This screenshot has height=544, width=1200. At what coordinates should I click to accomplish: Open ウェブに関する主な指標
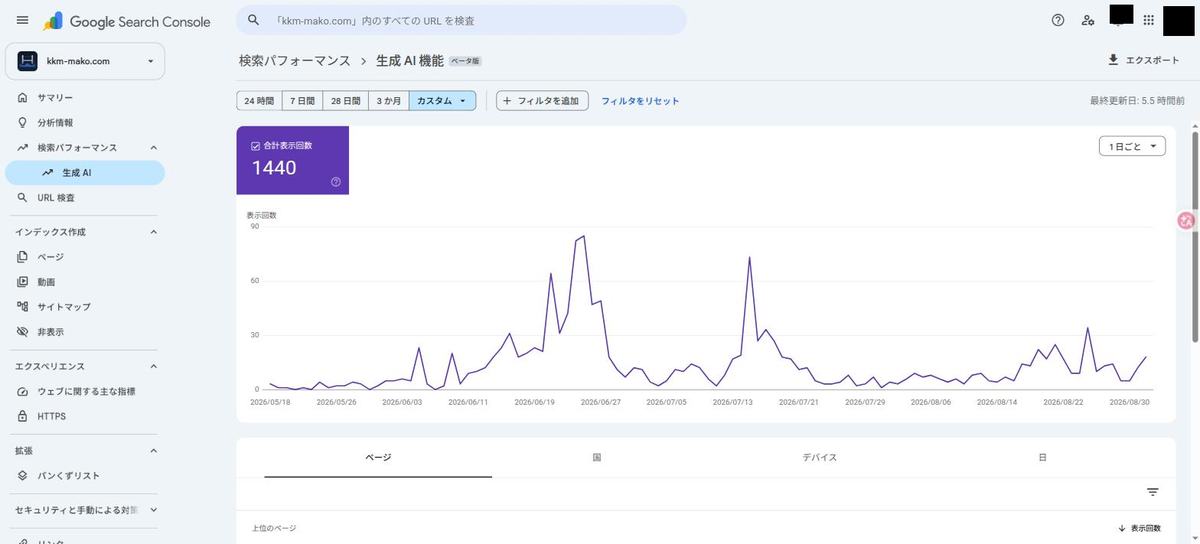pyautogui.click(x=85, y=391)
